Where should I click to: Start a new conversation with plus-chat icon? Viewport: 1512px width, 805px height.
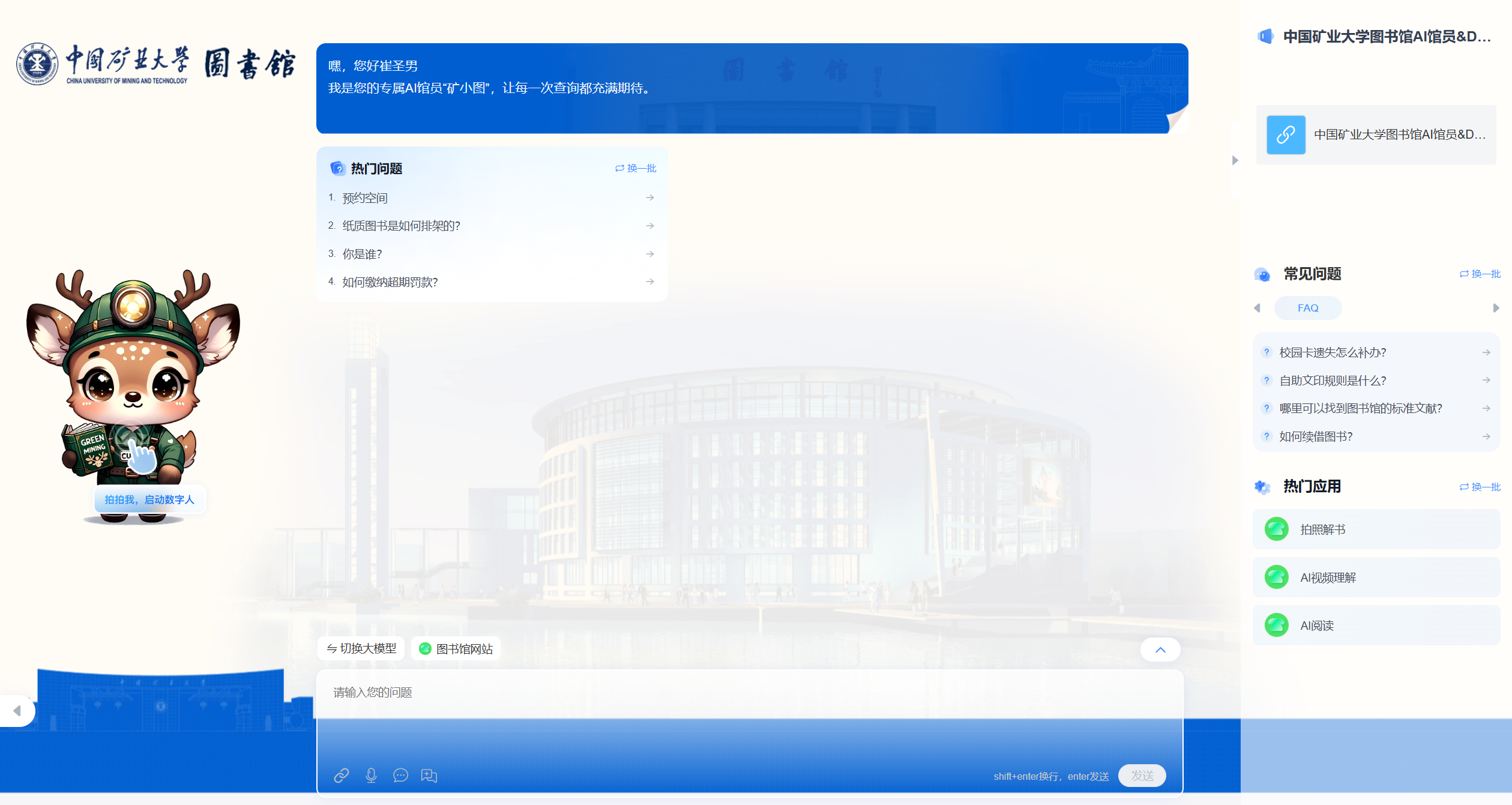point(429,775)
